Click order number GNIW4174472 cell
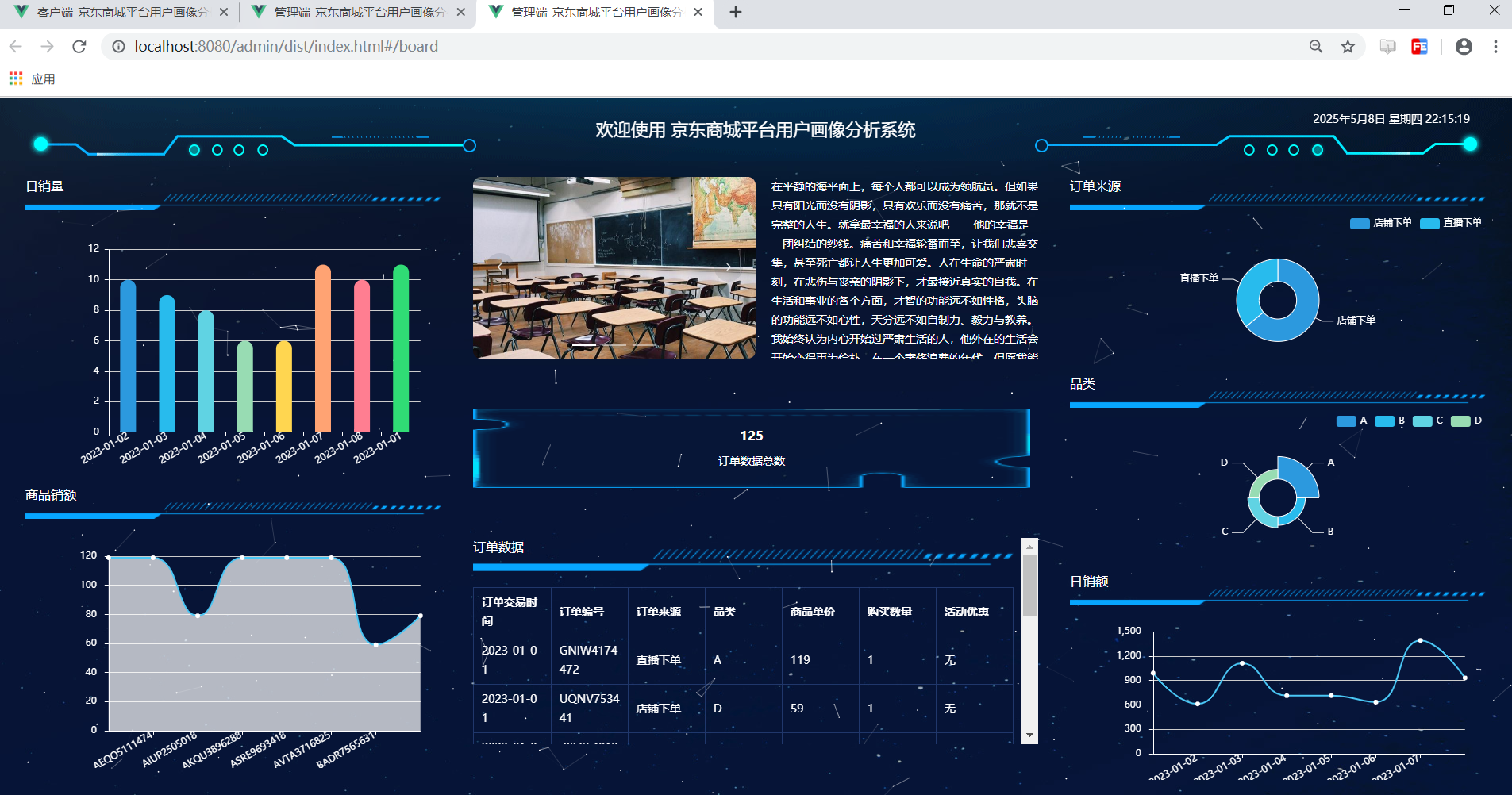1512x795 pixels. tap(588, 660)
